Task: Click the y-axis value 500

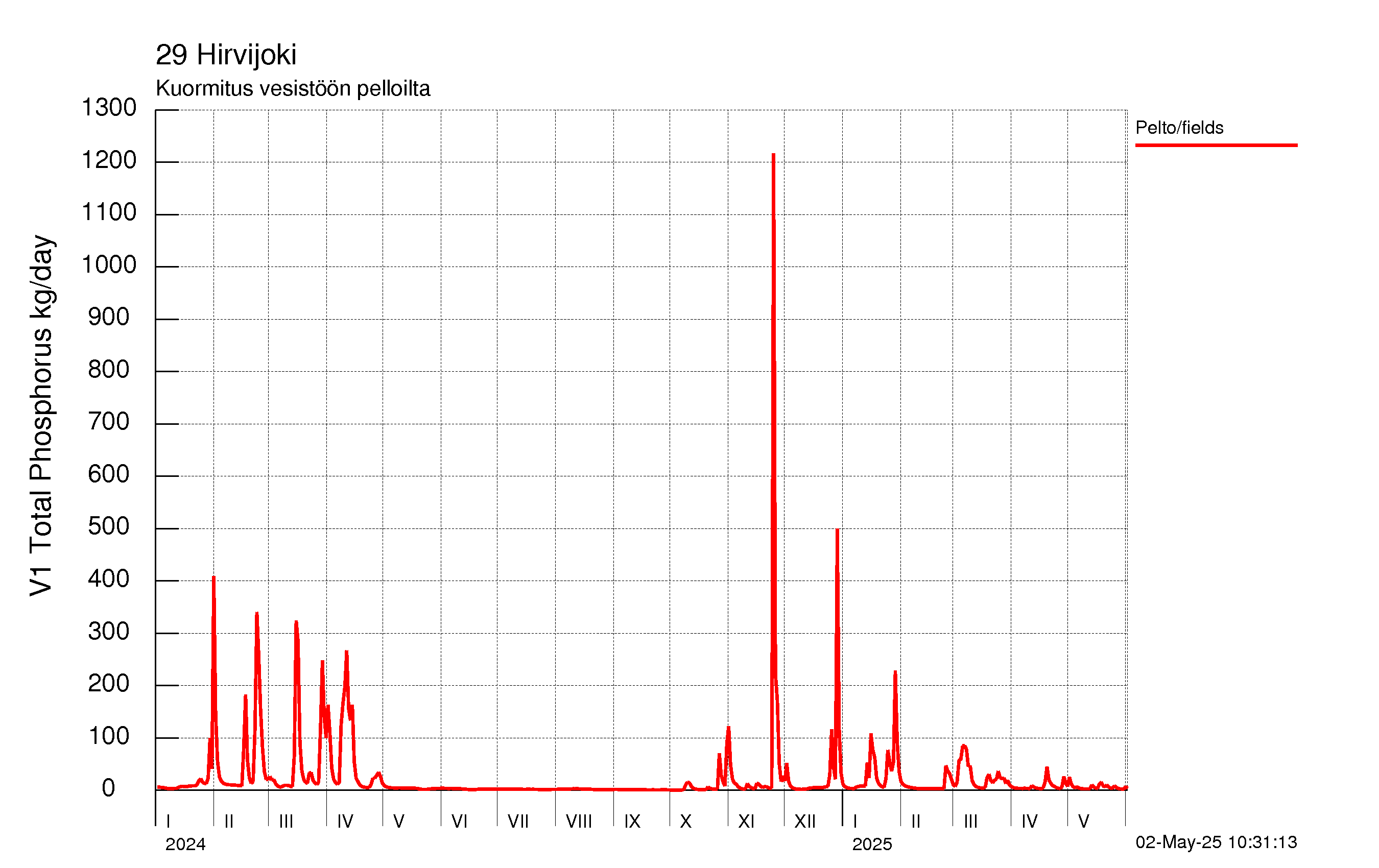Action: click(x=109, y=527)
